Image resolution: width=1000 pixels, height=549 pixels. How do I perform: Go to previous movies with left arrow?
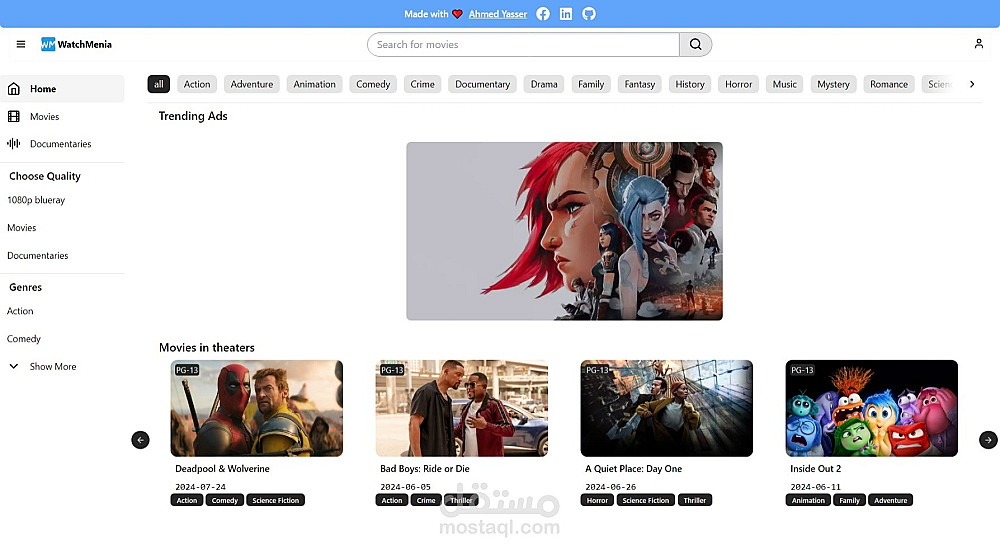140,440
